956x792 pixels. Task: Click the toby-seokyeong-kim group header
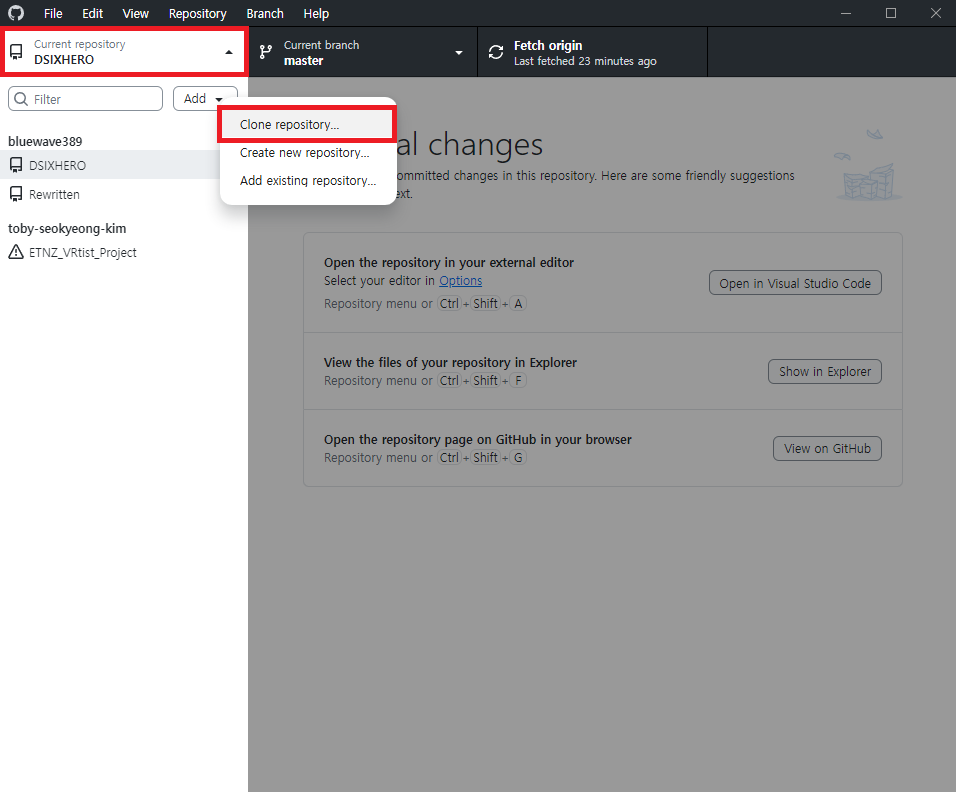click(67, 229)
